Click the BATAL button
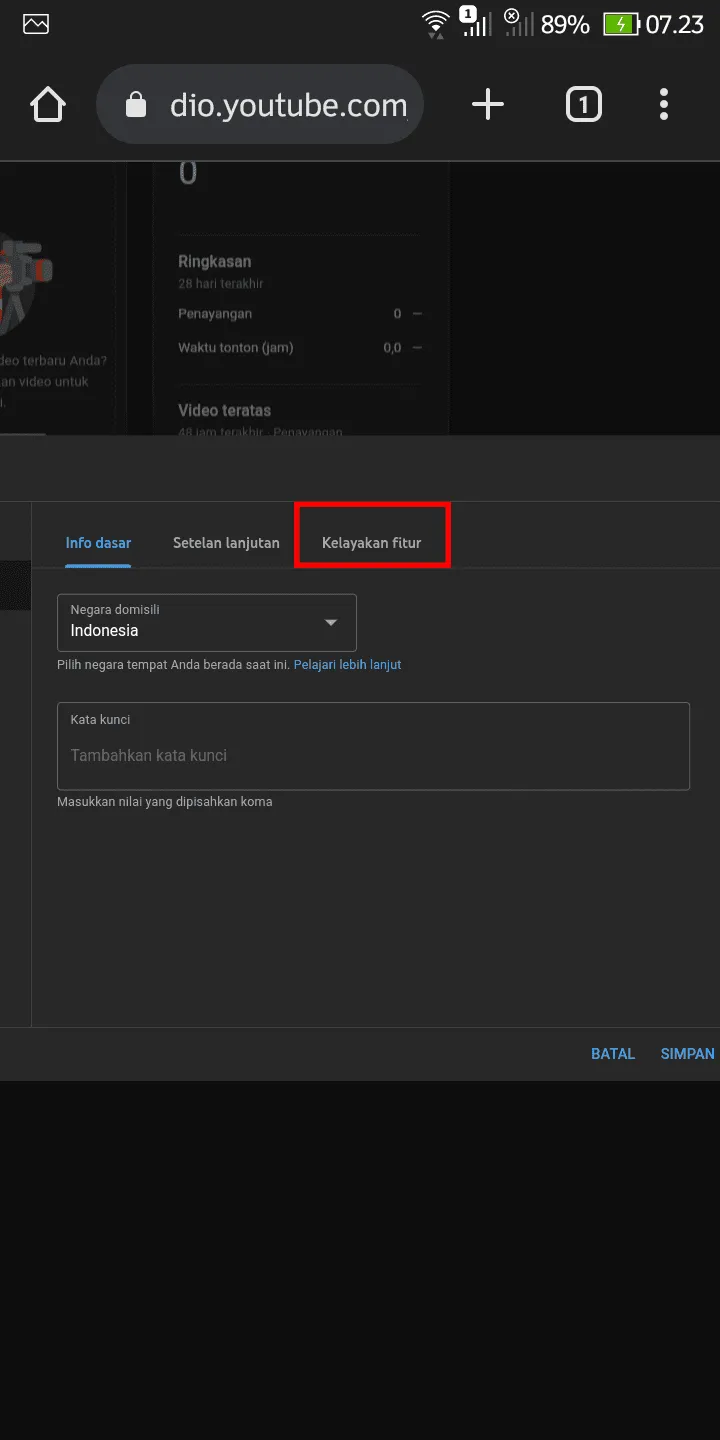Screen dimensions: 720x1440 [613, 1054]
